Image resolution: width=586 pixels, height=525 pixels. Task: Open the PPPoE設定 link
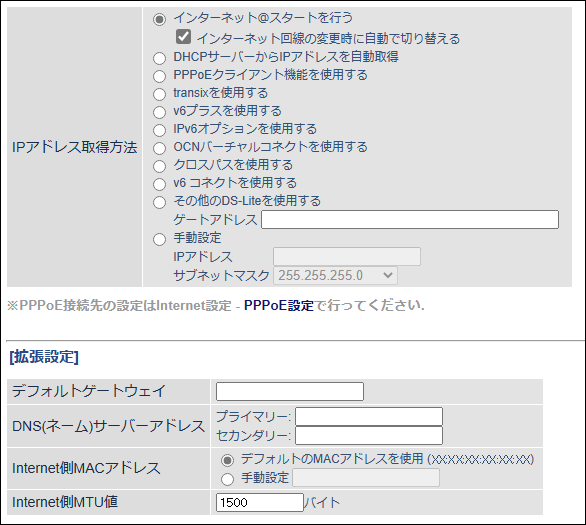coord(279,306)
